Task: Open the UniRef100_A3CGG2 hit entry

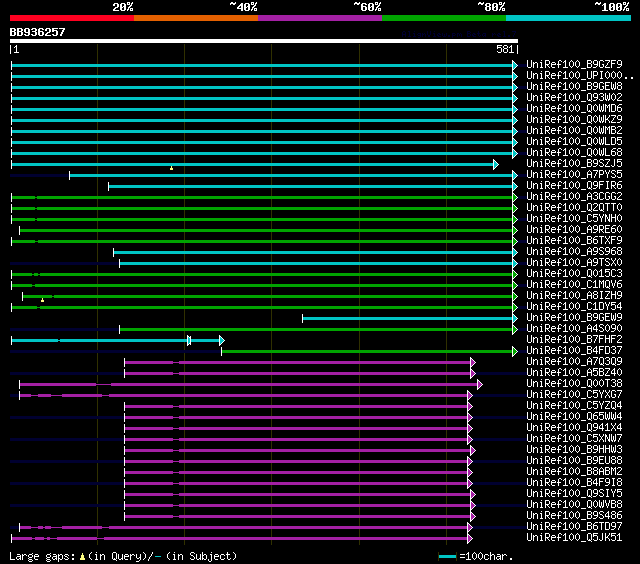Action: click(574, 197)
